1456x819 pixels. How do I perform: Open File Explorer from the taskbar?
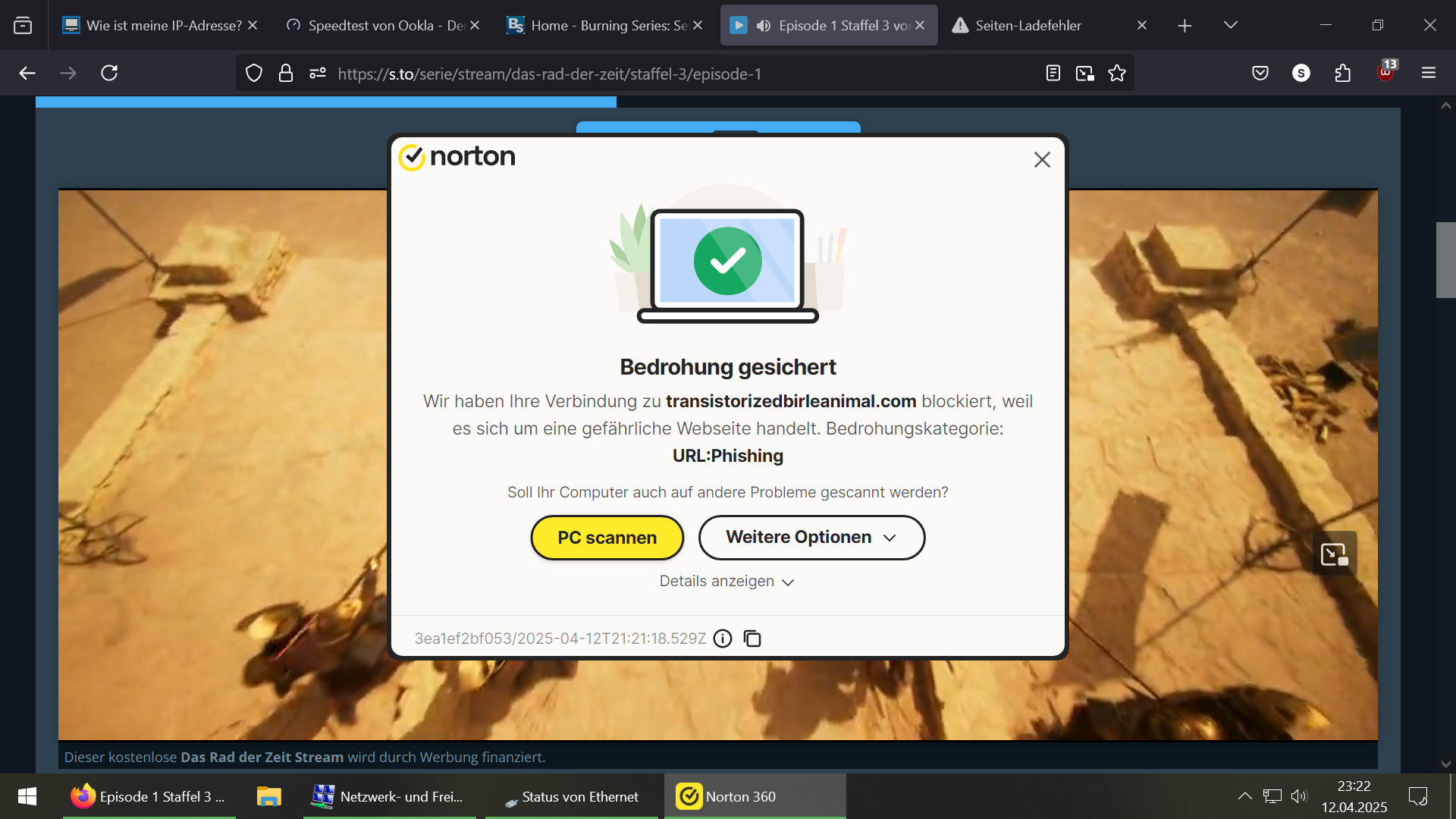pos(269,797)
